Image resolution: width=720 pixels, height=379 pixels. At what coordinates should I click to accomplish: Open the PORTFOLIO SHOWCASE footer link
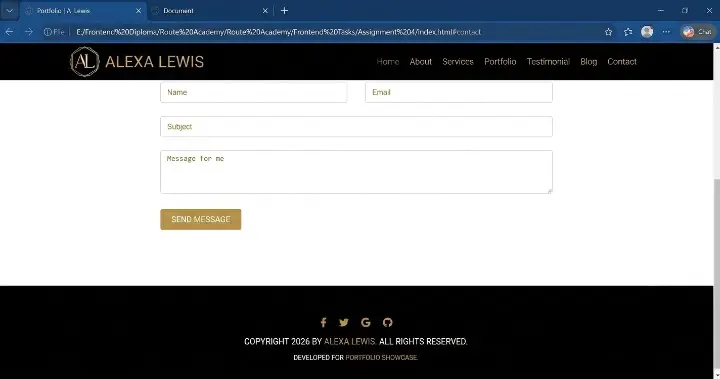point(382,357)
